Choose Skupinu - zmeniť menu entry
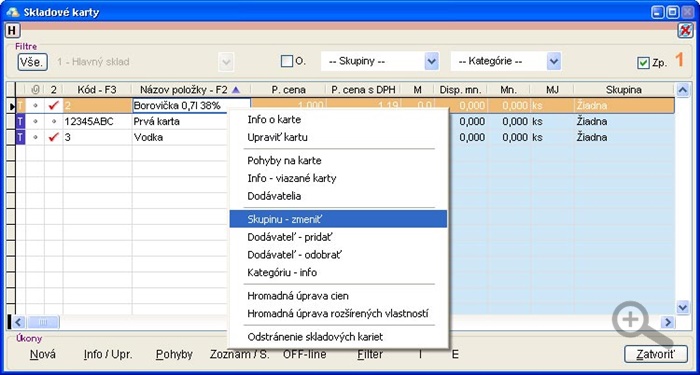This screenshot has width=700, height=375. [338, 219]
